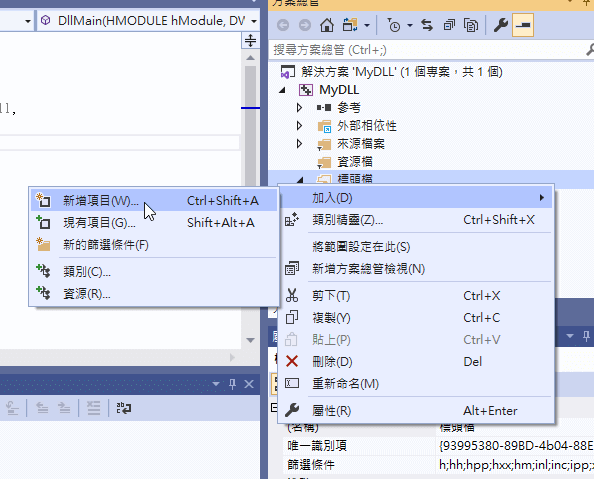
Task: Click the 搜尋方案總管 search field
Action: click(x=428, y=50)
